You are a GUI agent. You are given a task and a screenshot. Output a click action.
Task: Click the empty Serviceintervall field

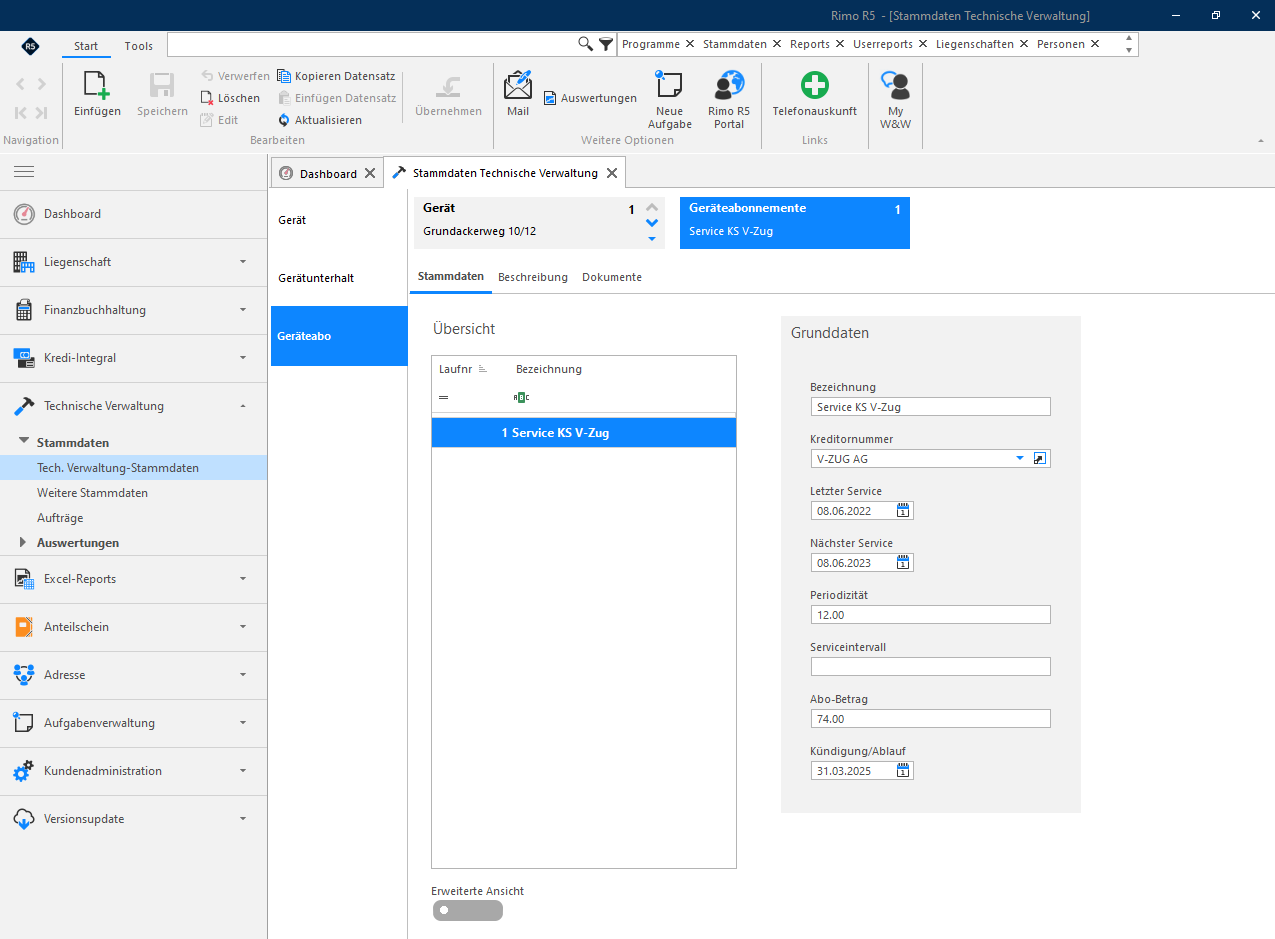tap(930, 666)
